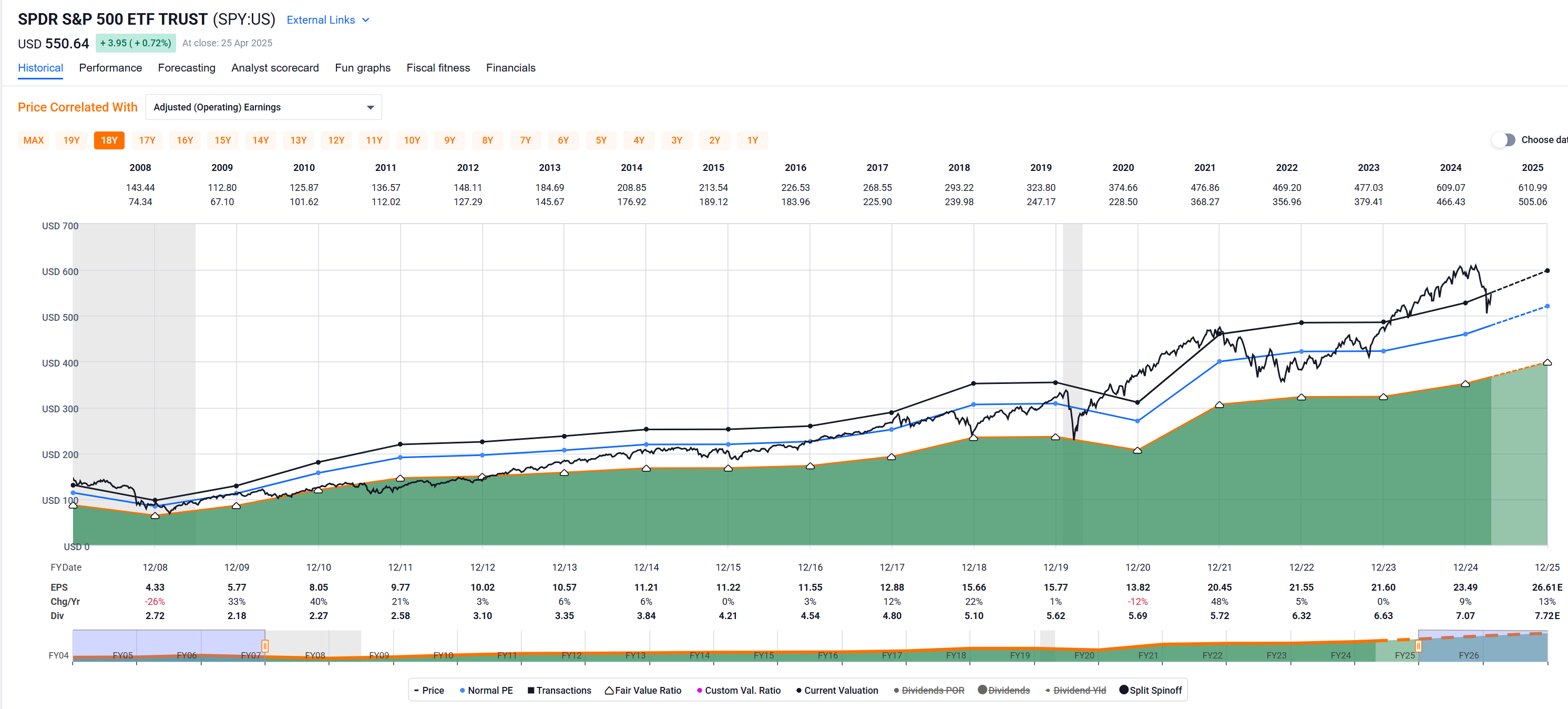Click the 2025 high price 610.99
1568x709 pixels.
pos(1532,188)
